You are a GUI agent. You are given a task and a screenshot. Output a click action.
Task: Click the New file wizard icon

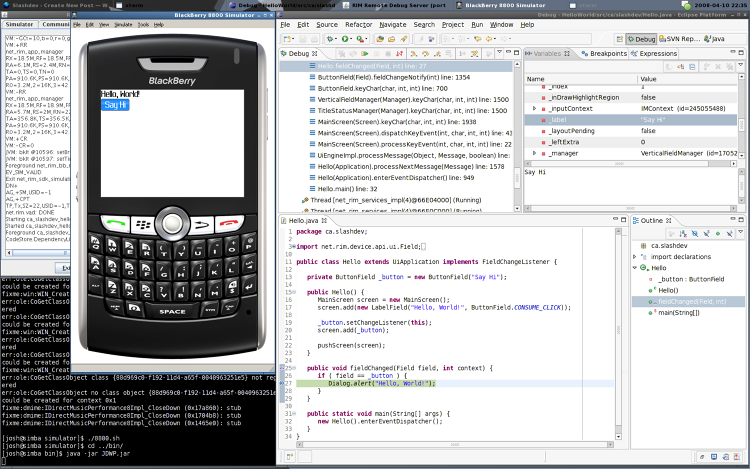pyautogui.click(x=287, y=39)
